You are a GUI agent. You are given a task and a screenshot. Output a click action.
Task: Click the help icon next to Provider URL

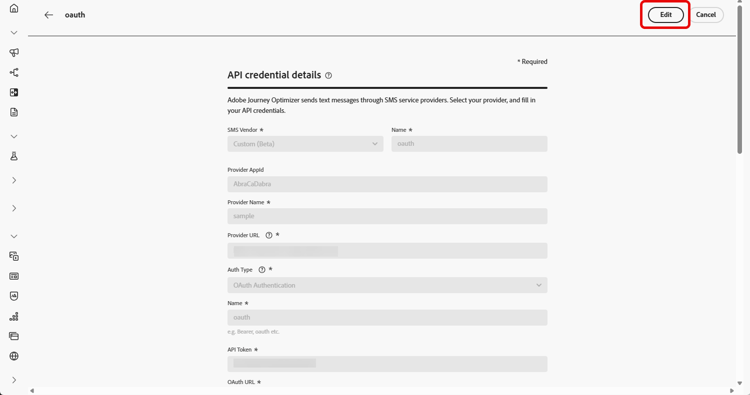click(269, 235)
